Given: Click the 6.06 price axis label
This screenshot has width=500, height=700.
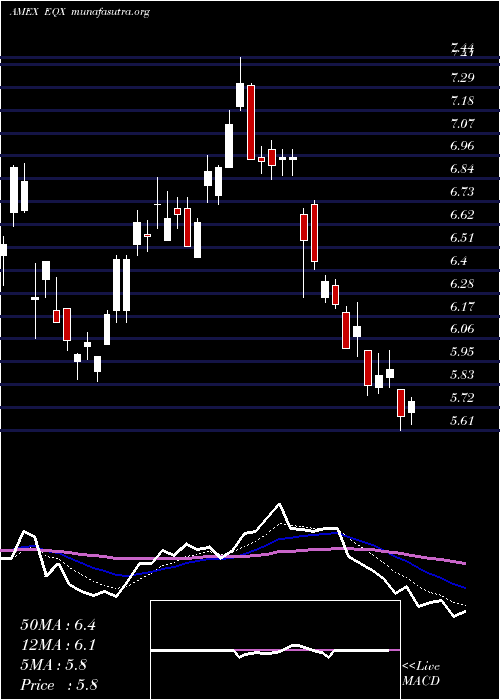Looking at the screenshot, I should 462,329.
